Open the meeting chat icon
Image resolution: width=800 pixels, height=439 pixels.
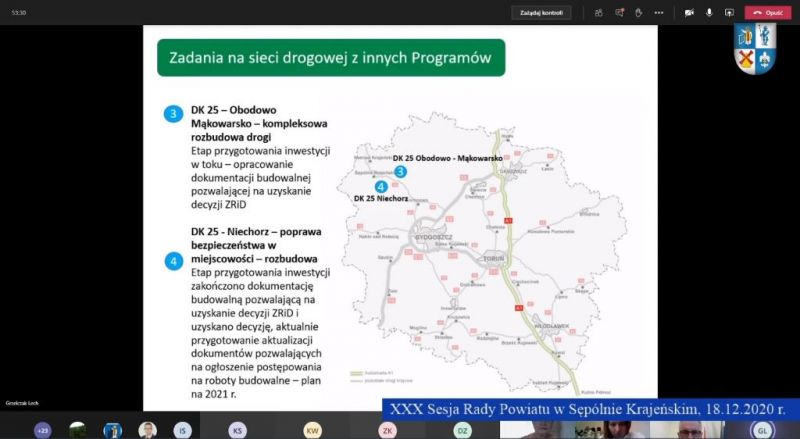click(619, 13)
